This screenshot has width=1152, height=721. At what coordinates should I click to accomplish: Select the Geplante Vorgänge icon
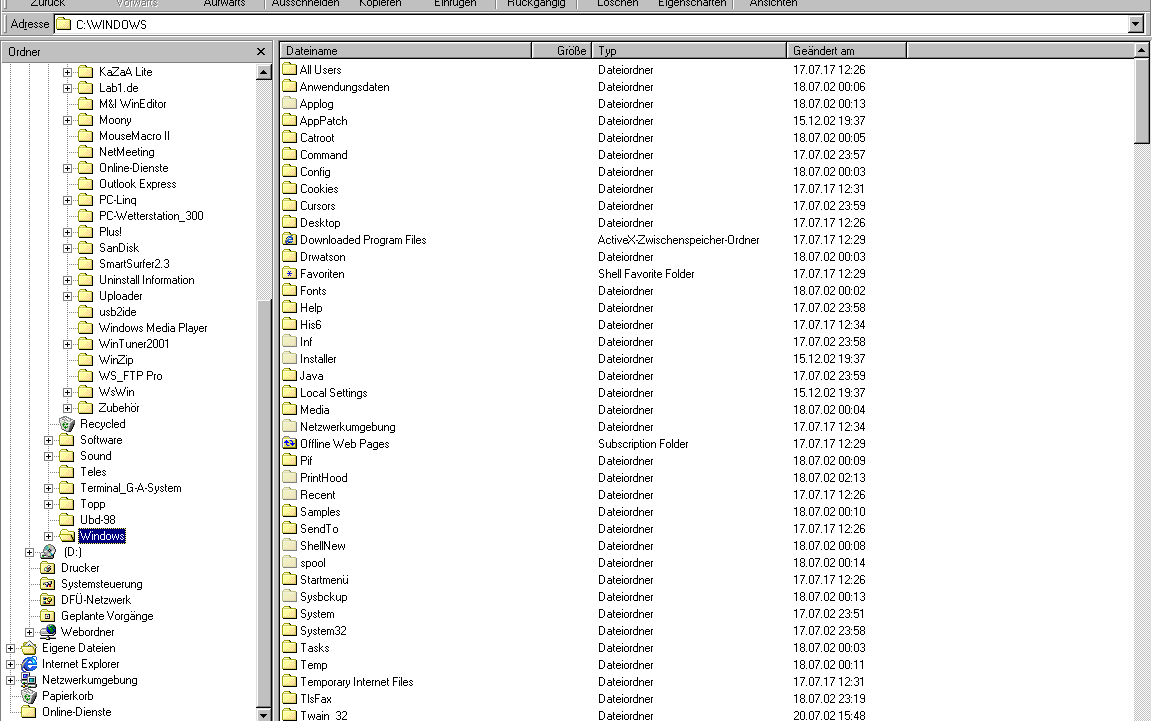47,616
